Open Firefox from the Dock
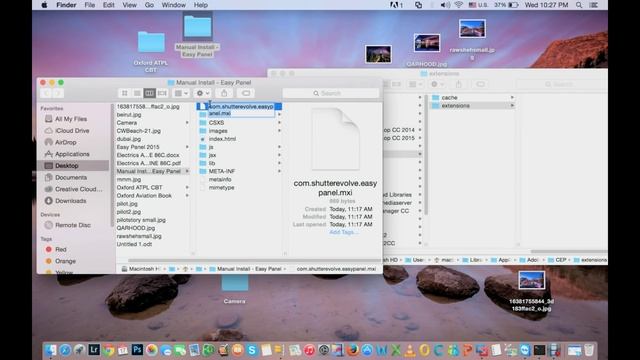This screenshot has height=360, width=640. (x=353, y=350)
